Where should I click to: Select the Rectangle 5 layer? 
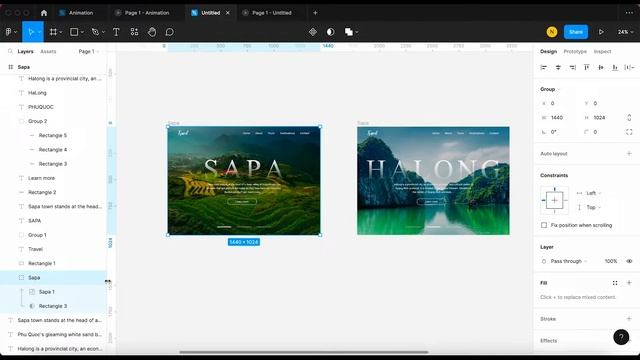pos(53,136)
